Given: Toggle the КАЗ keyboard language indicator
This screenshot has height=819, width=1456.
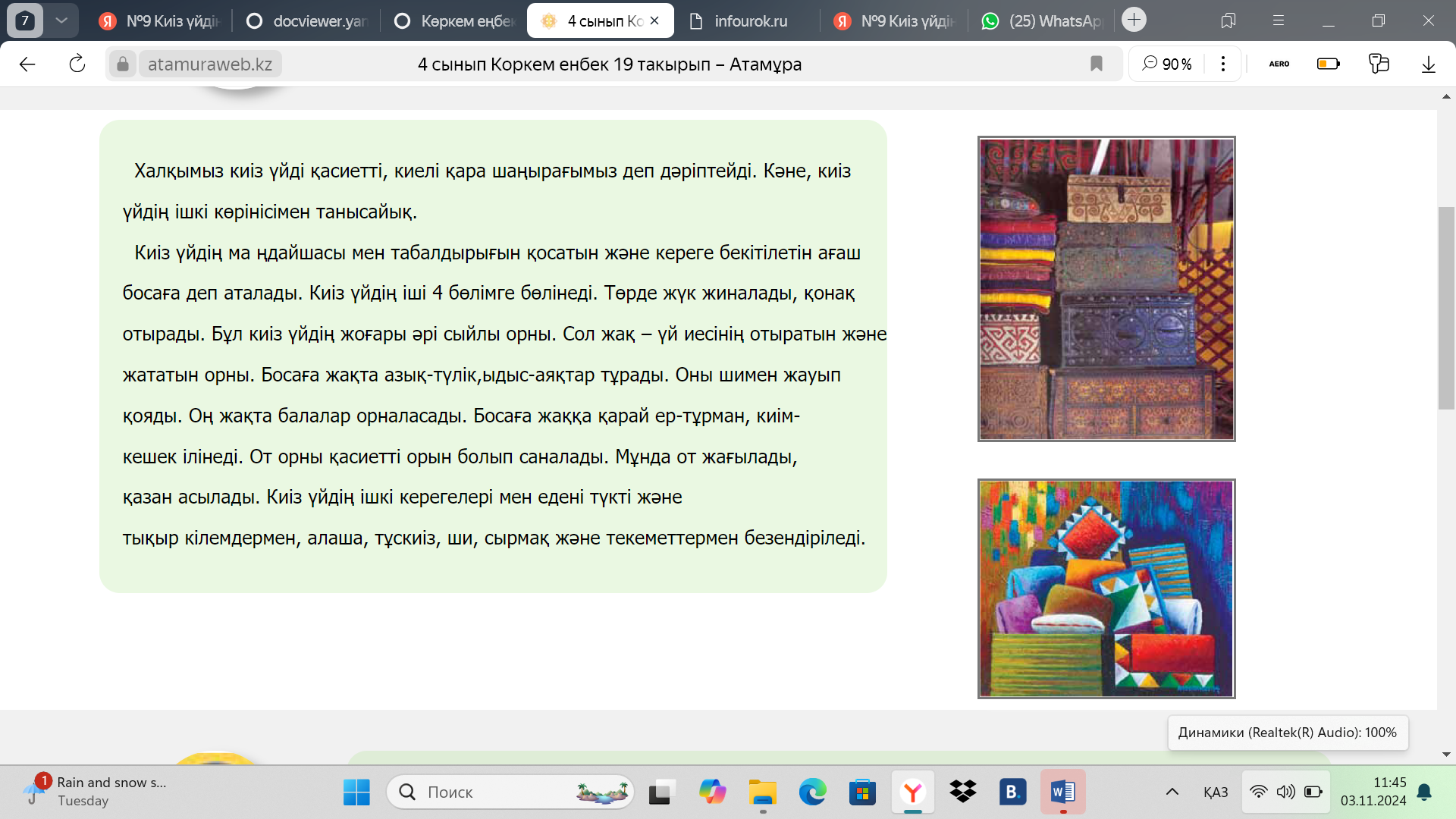Looking at the screenshot, I should click(1215, 792).
